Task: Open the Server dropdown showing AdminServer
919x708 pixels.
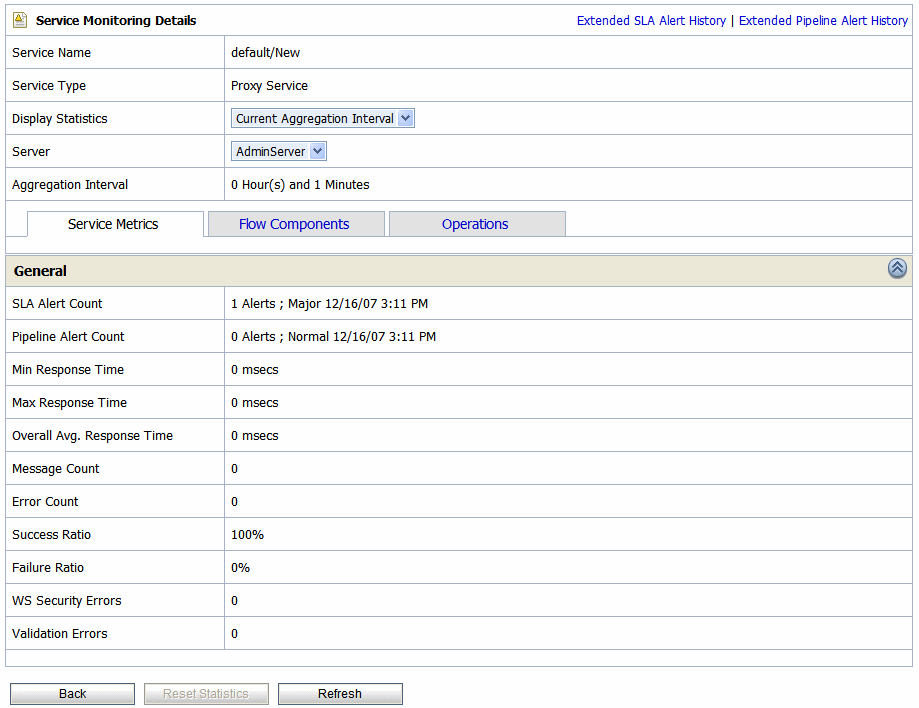Action: tap(278, 151)
